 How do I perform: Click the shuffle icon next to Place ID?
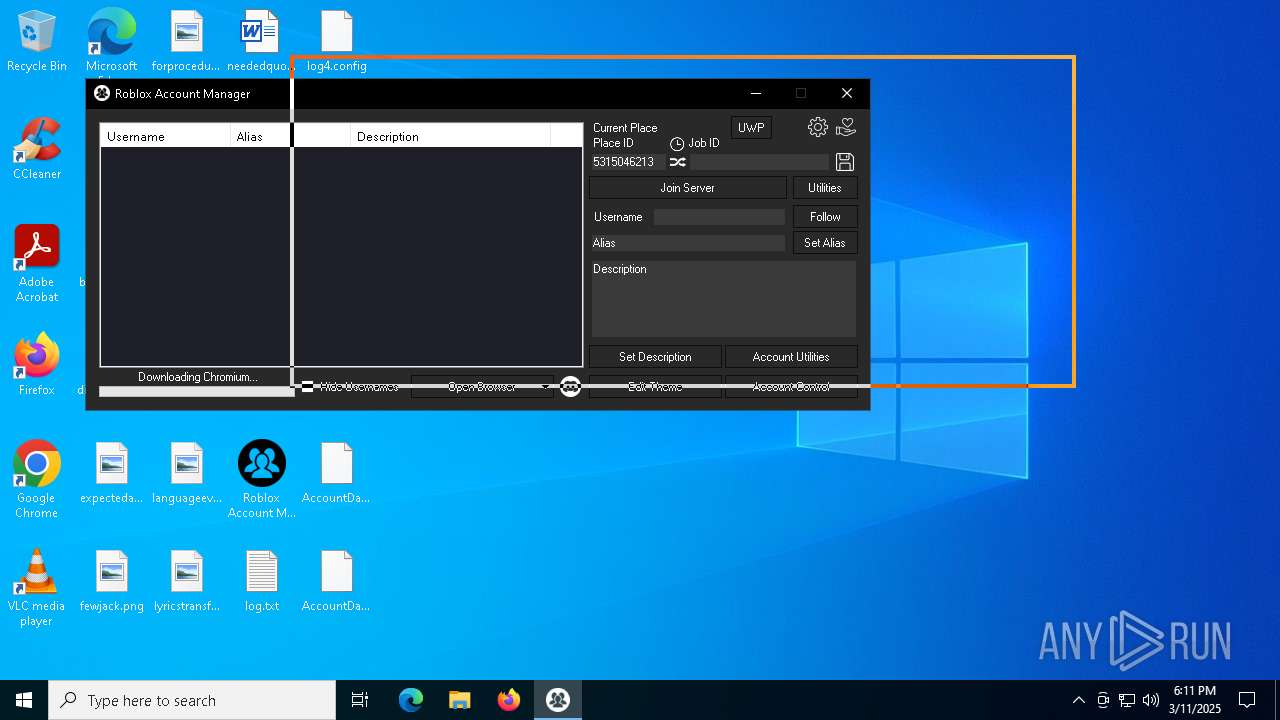[x=678, y=162]
